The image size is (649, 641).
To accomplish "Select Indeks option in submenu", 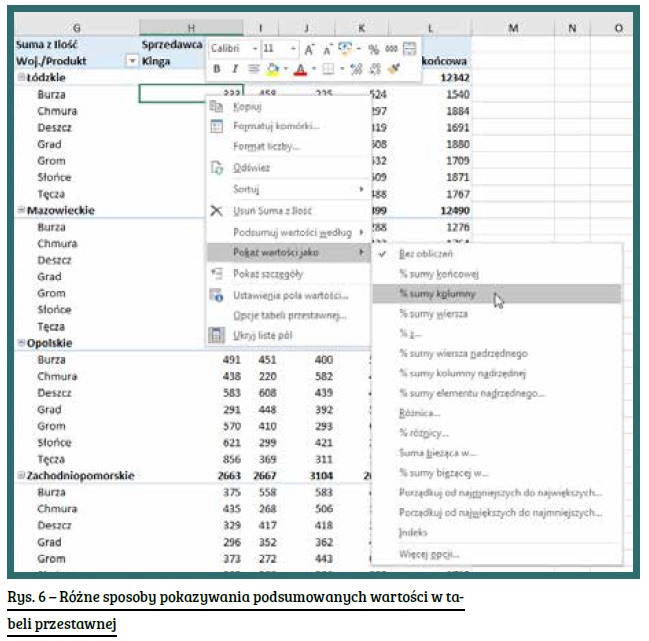I will [x=497, y=532].
